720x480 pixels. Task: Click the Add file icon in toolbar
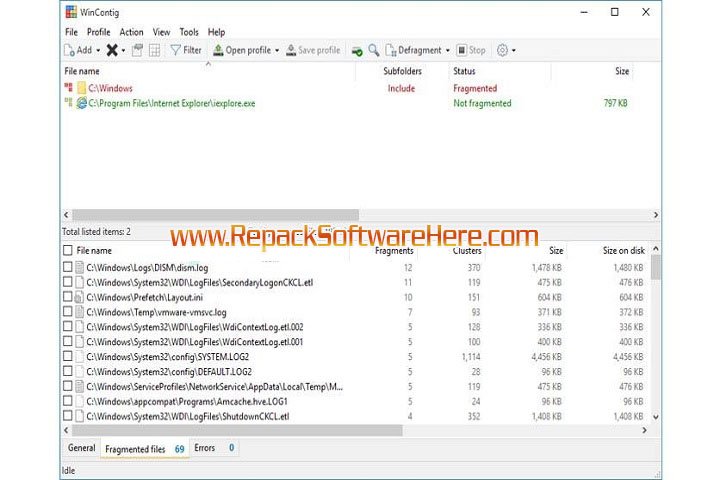point(69,50)
